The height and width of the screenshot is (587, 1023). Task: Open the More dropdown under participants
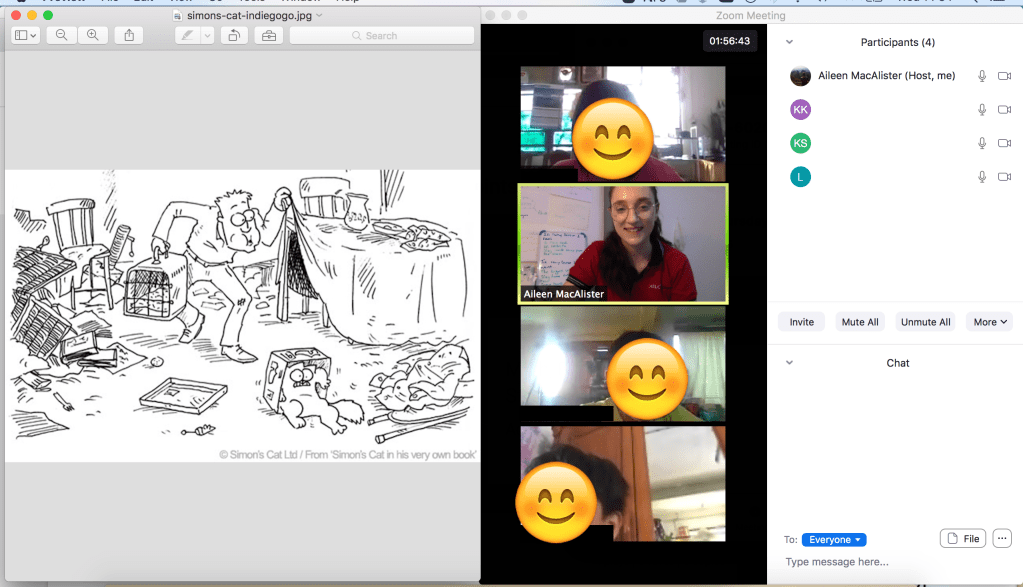(990, 322)
